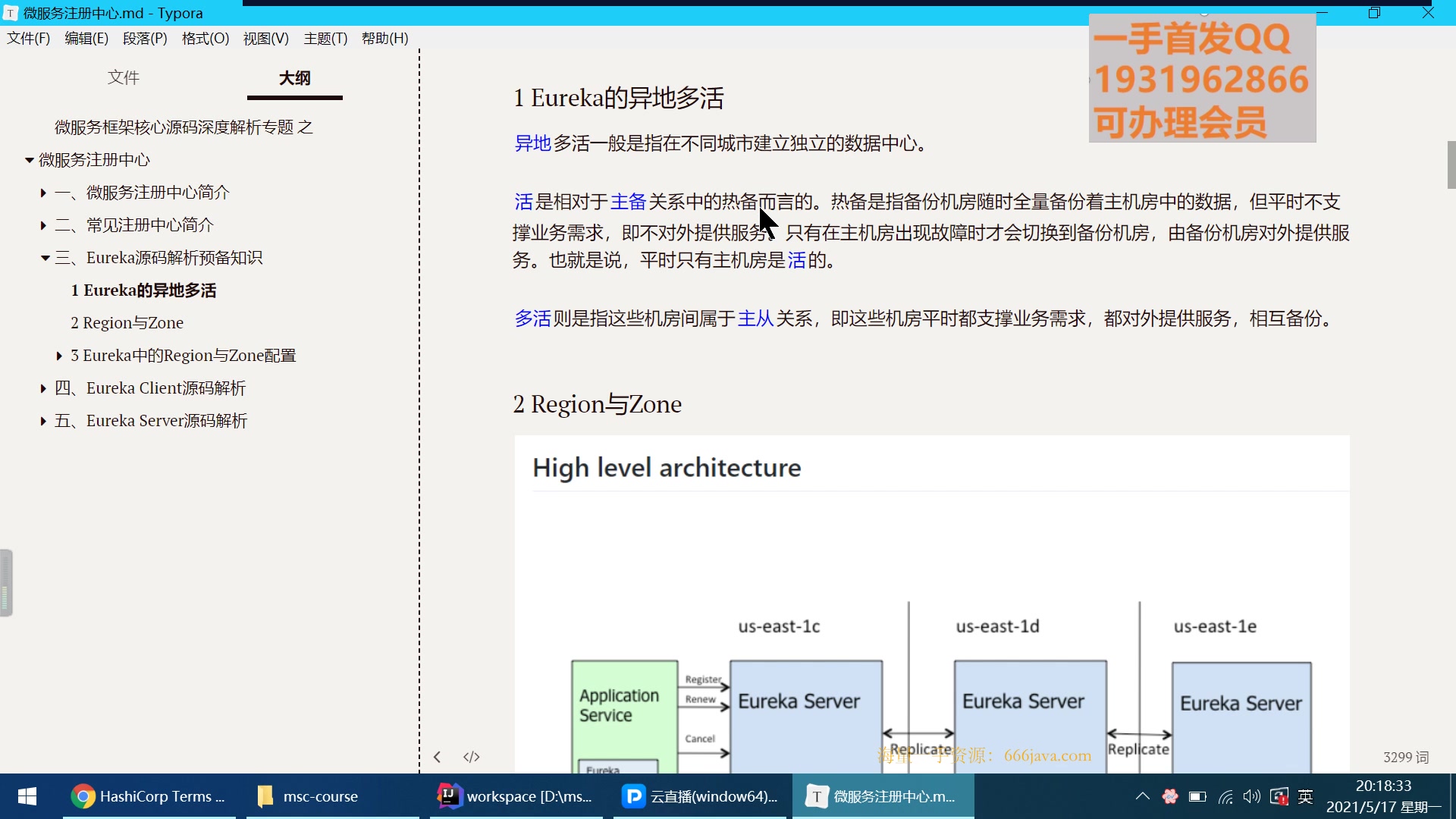Expand 一、微服务注册中心简介 outline node
1456x819 pixels.
(x=43, y=193)
